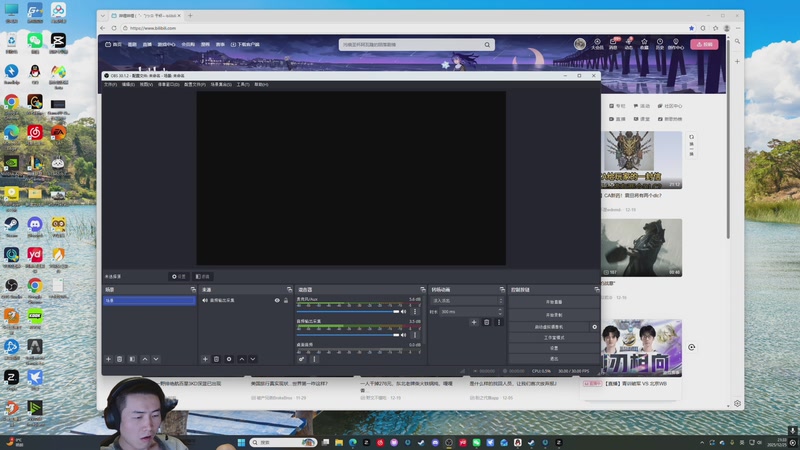
Task: Open options menu for Mic/Aux channel
Action: (x=415, y=312)
